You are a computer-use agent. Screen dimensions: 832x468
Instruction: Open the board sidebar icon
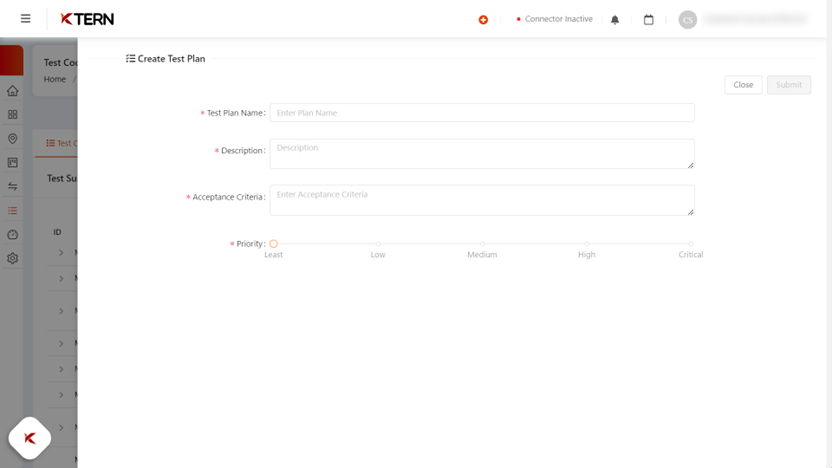pos(13,162)
